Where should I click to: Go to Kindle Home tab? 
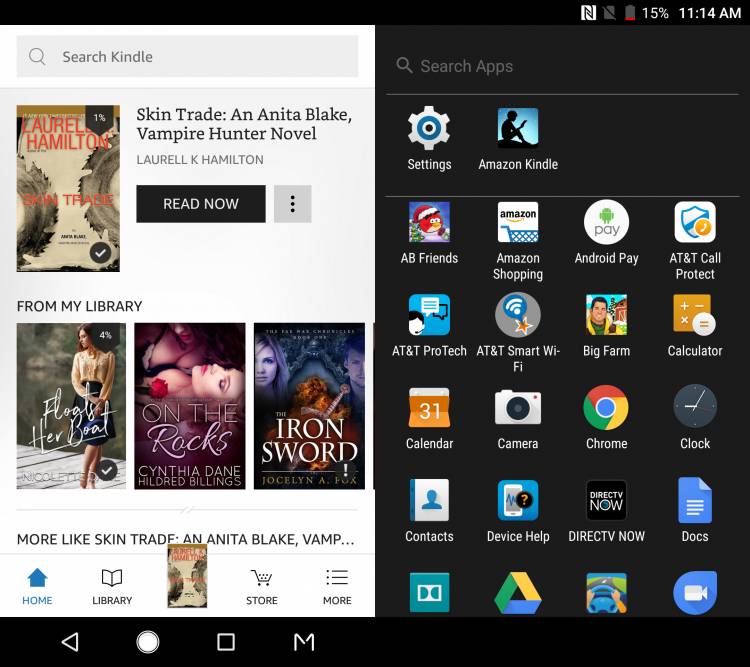(x=37, y=587)
